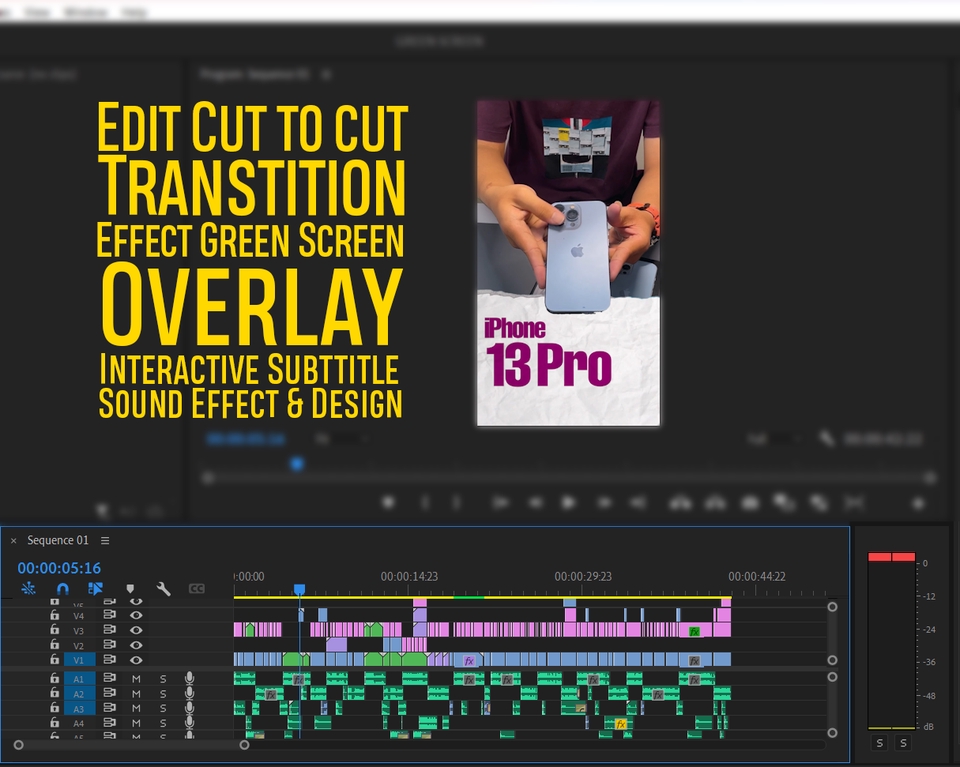Click the left Solo button under audio meters
This screenshot has height=767, width=960.
pyautogui.click(x=880, y=743)
